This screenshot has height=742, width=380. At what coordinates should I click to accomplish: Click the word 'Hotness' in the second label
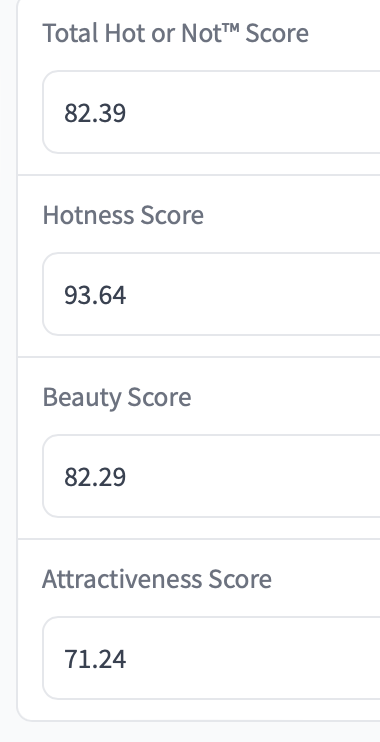88,215
